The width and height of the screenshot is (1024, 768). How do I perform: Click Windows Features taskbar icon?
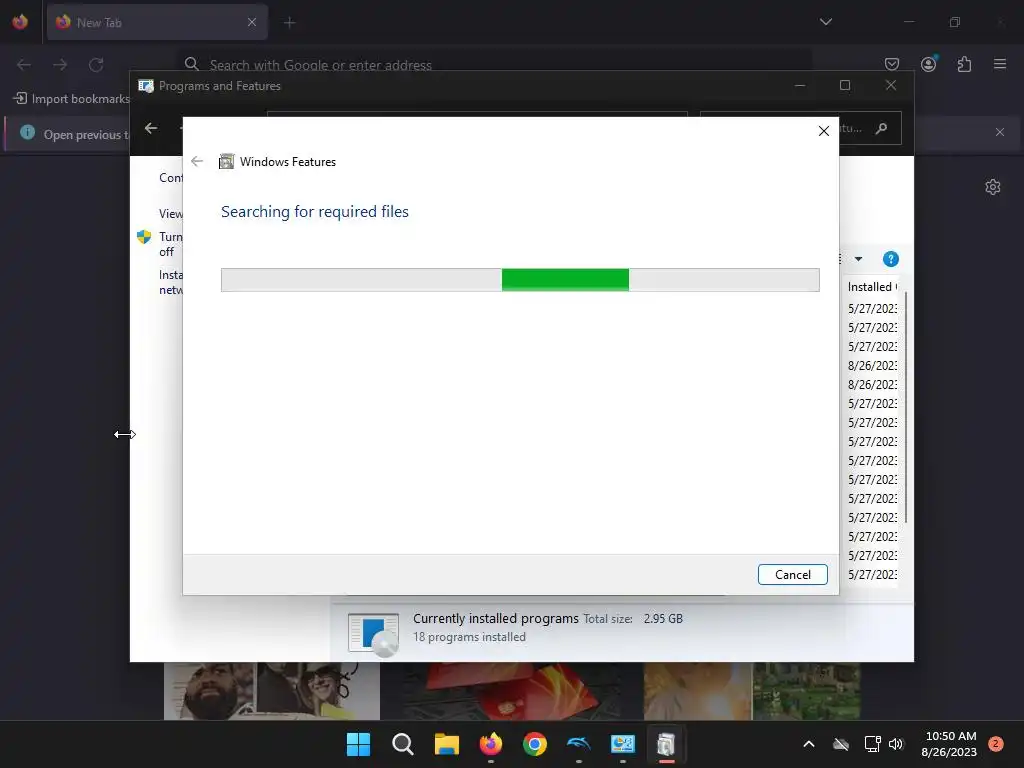666,744
